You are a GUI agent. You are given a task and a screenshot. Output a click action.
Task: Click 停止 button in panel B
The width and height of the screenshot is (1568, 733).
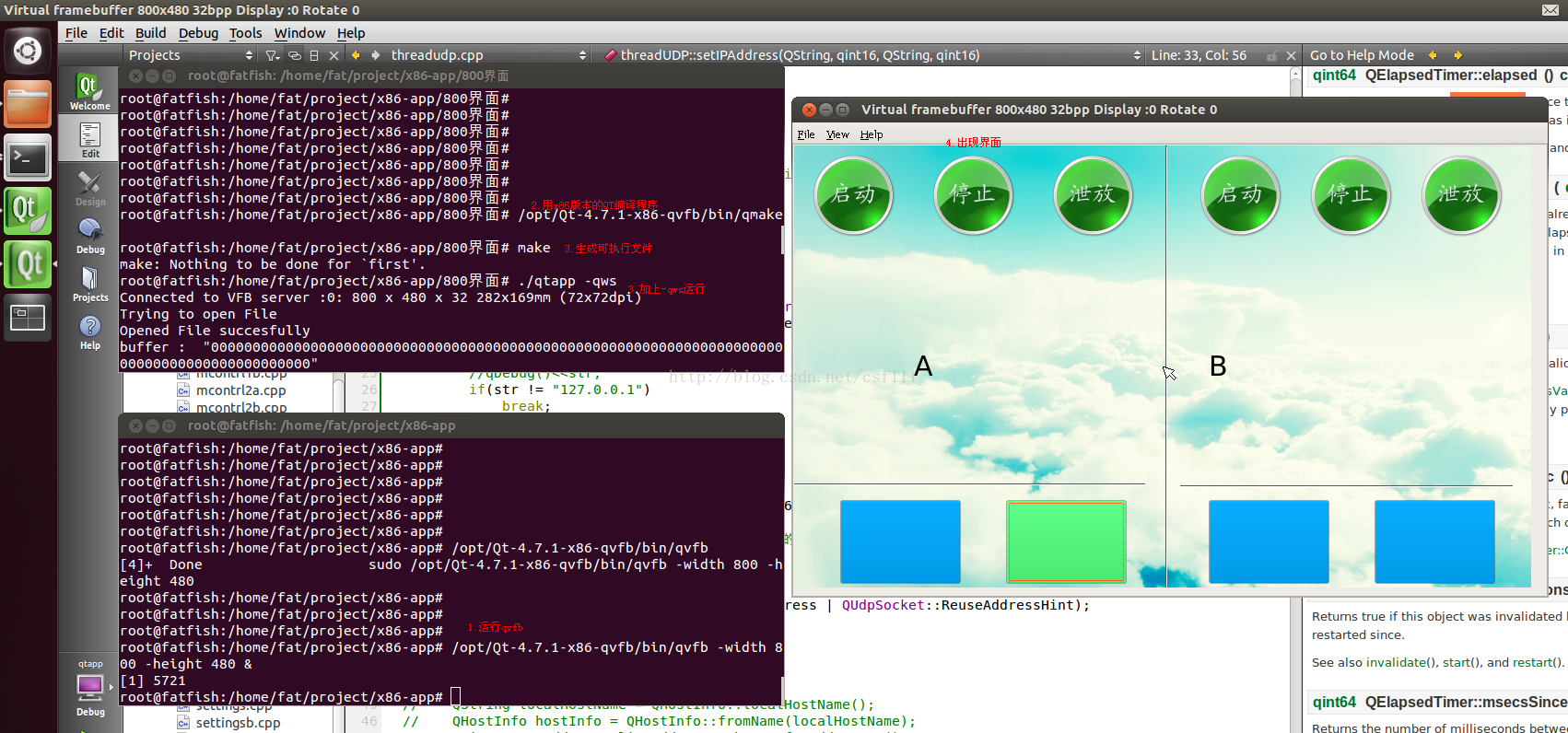pos(1351,195)
